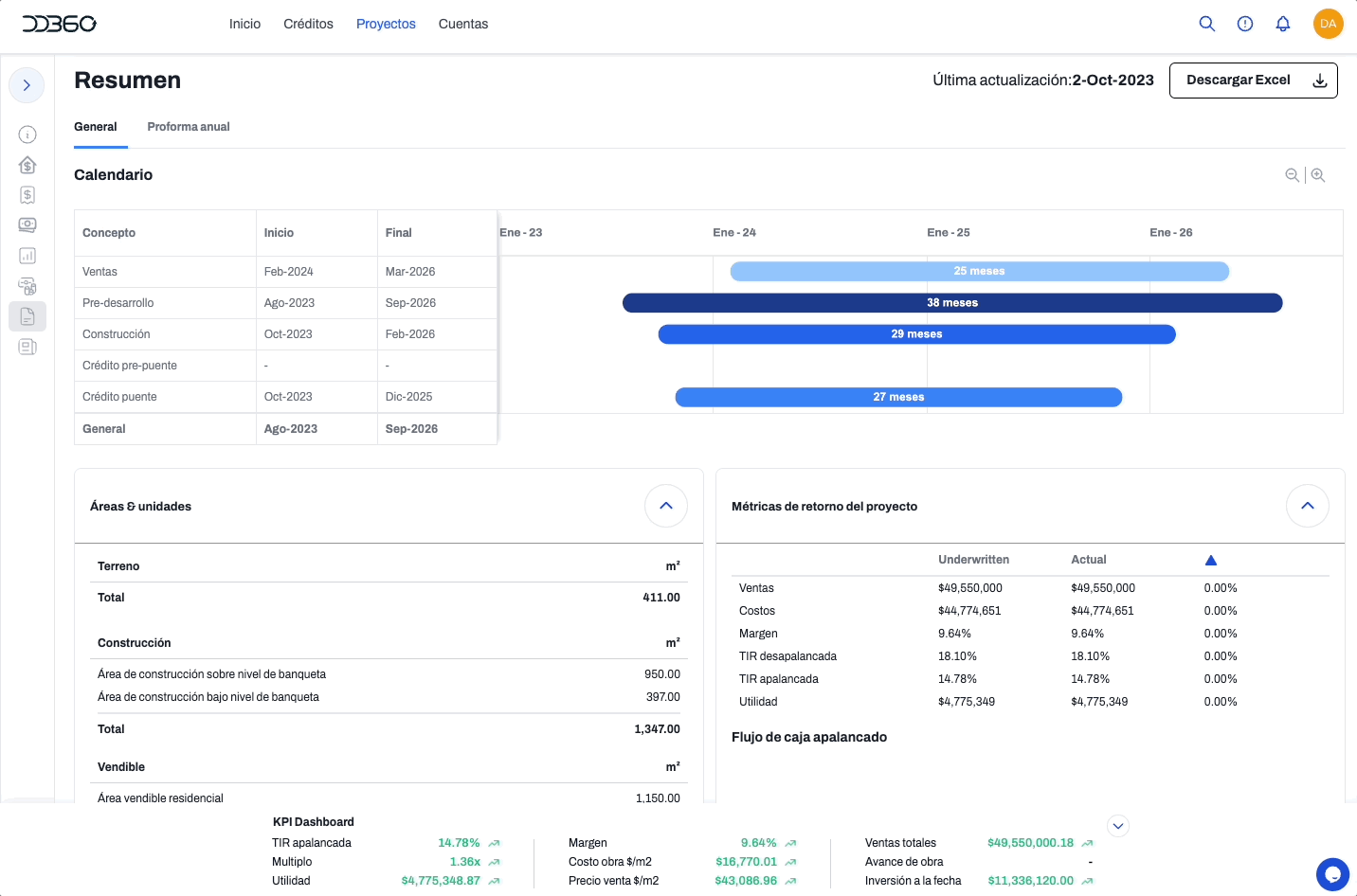Zoom out the calendar timeline

click(1292, 175)
